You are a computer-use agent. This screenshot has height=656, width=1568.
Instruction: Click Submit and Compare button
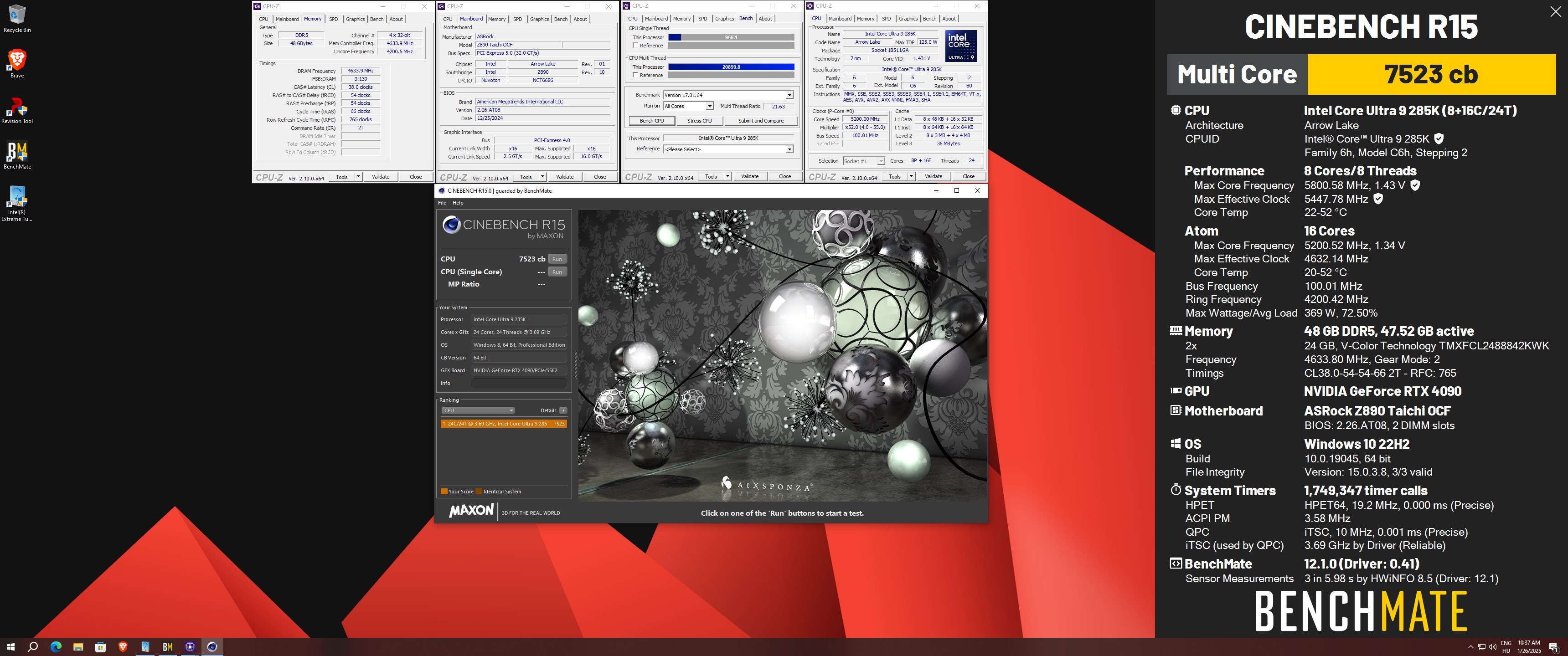(x=761, y=121)
